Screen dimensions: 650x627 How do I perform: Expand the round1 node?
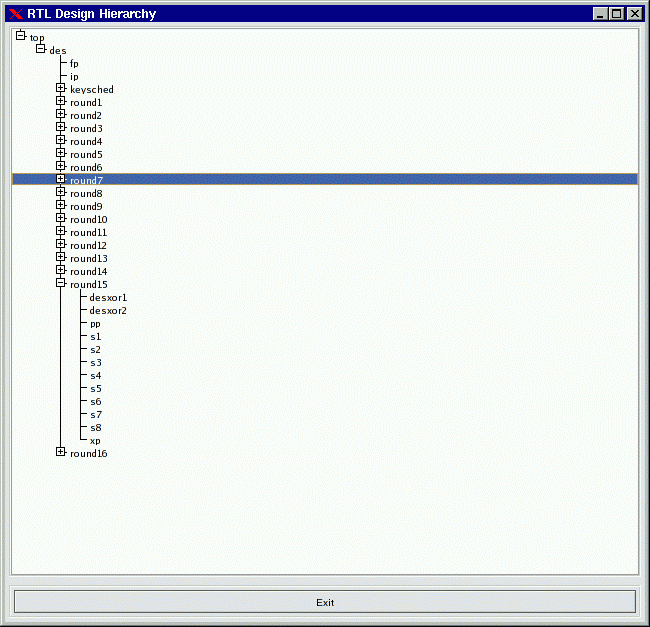coord(61,101)
